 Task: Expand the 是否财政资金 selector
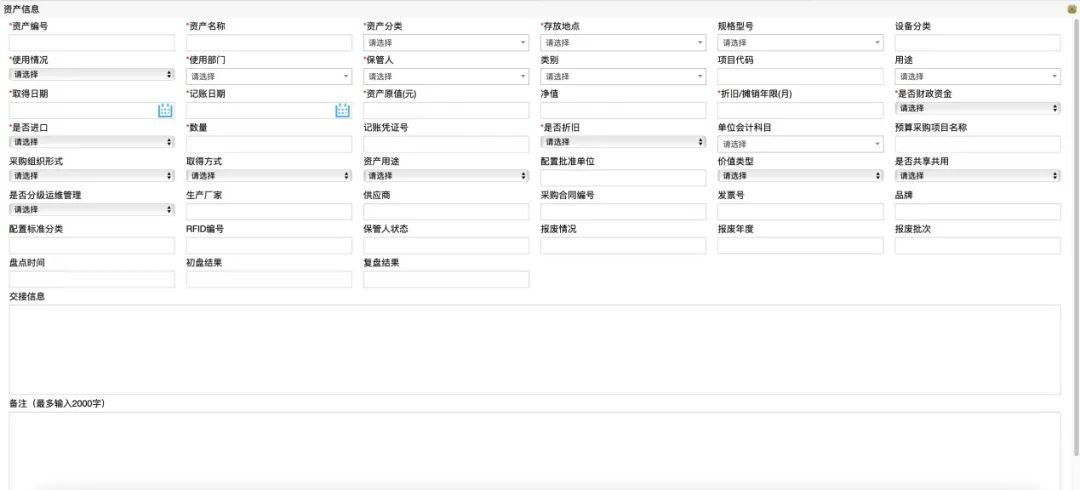point(977,108)
